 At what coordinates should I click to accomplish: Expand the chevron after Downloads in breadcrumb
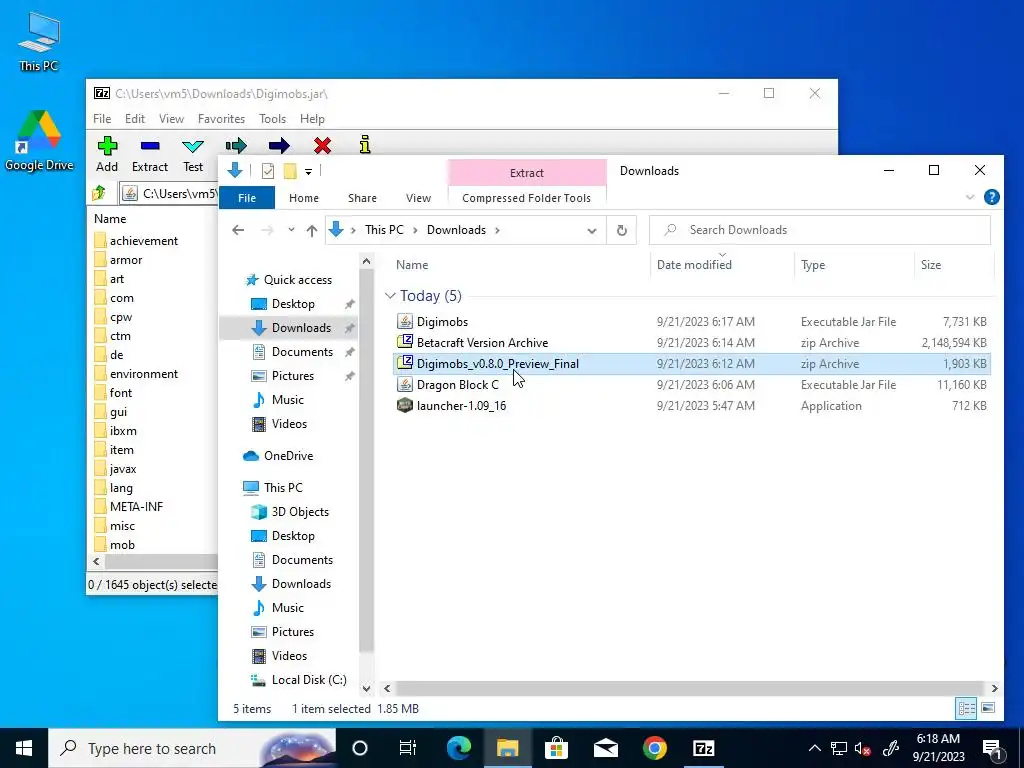(498, 230)
